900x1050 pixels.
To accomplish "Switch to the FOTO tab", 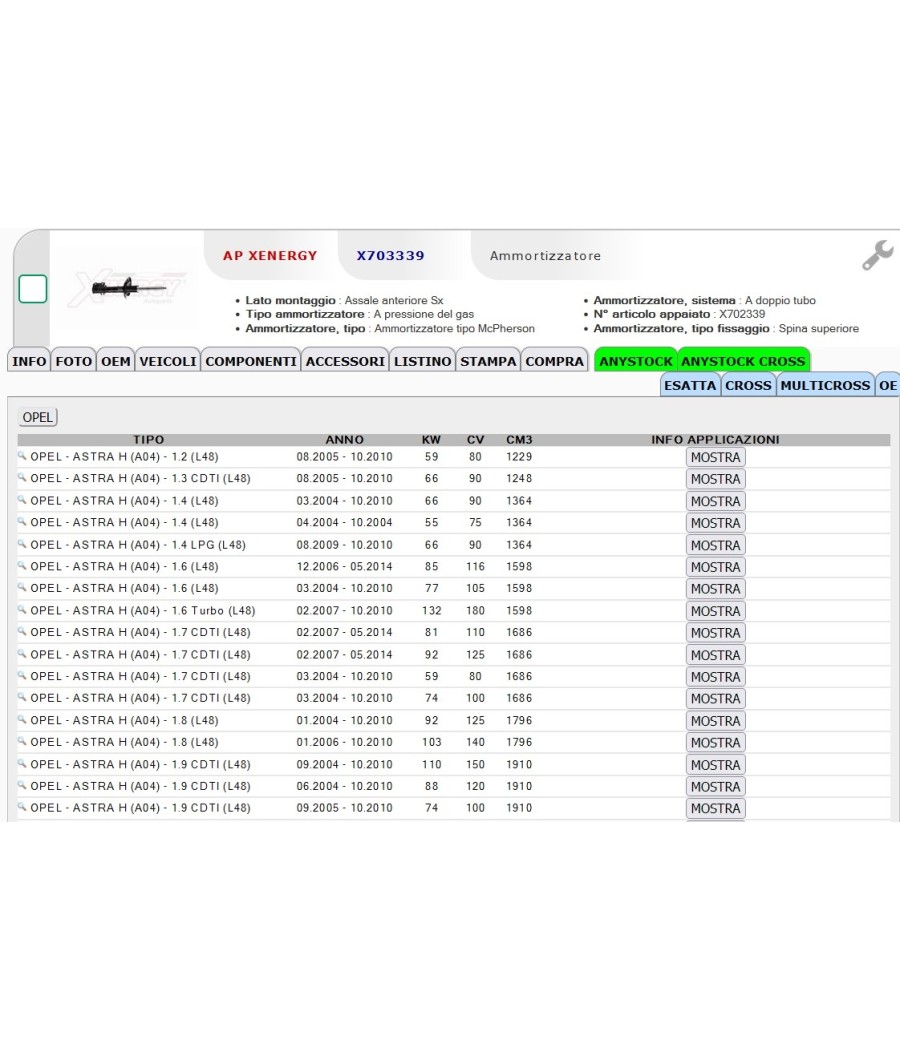I will point(74,361).
